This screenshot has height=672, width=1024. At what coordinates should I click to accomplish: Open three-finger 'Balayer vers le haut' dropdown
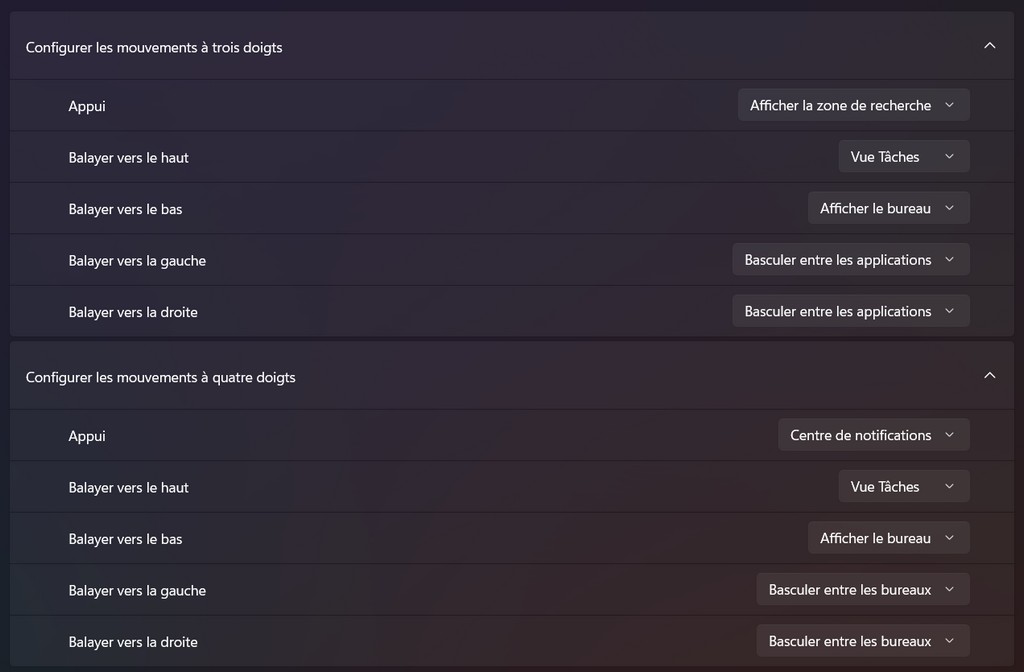pyautogui.click(x=903, y=157)
